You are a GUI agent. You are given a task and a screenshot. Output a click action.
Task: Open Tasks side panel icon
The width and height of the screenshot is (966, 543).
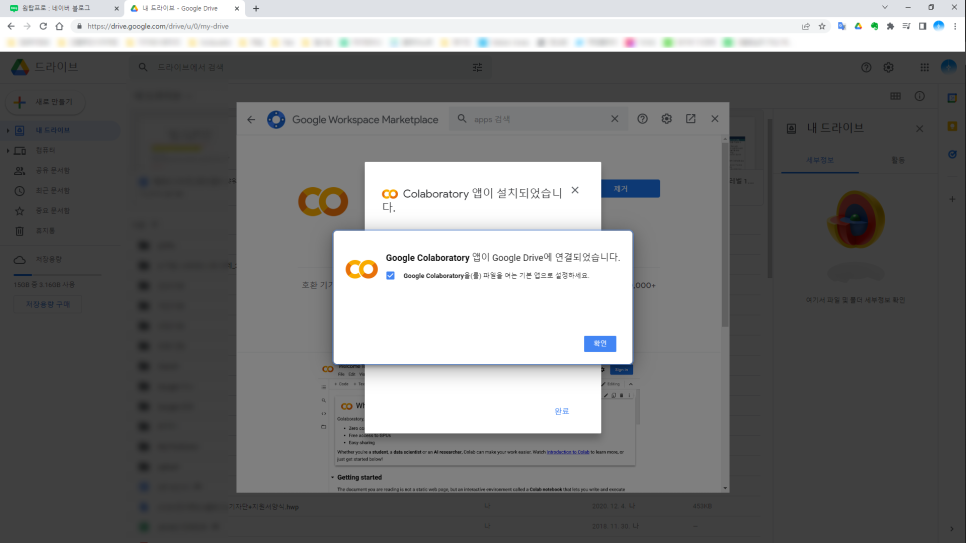952,154
